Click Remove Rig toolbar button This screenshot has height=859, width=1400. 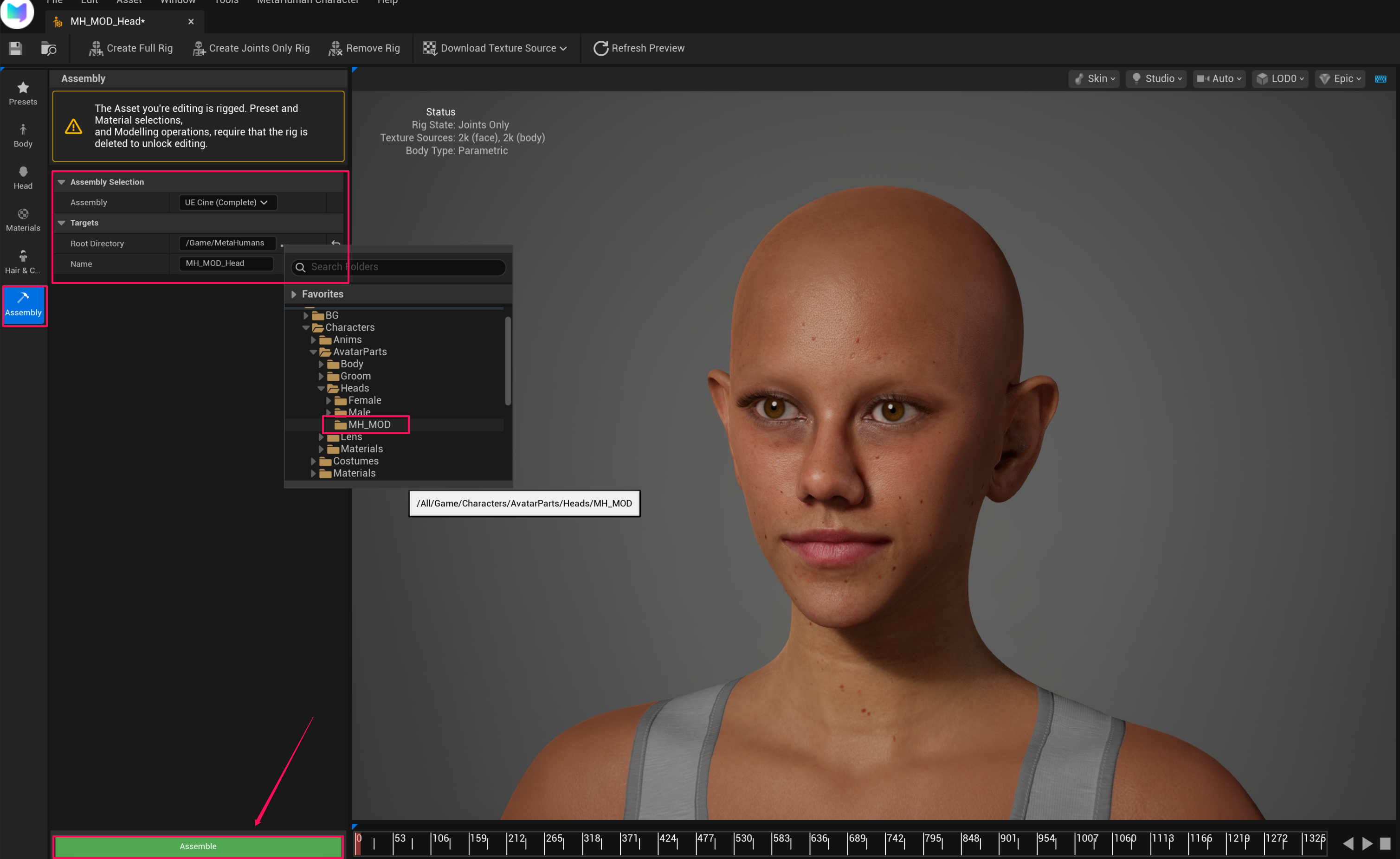coord(364,48)
